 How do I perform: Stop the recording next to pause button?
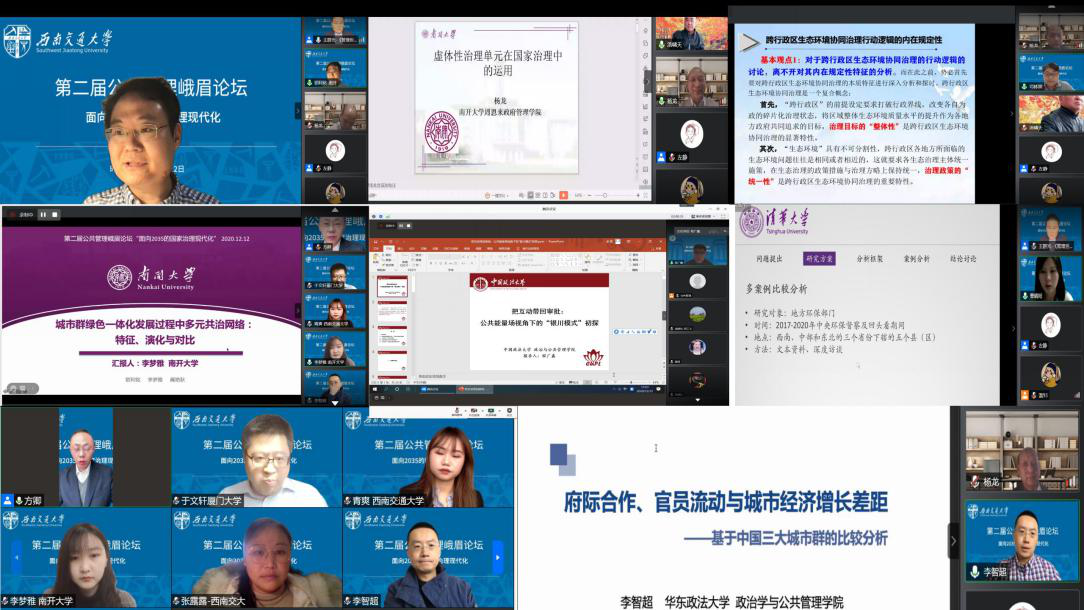(x=54, y=214)
